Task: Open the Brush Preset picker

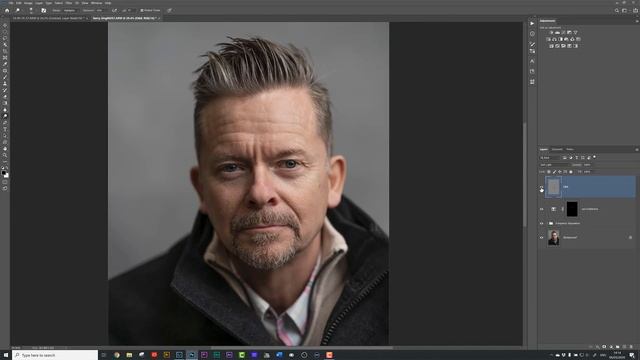Action: tap(31, 10)
